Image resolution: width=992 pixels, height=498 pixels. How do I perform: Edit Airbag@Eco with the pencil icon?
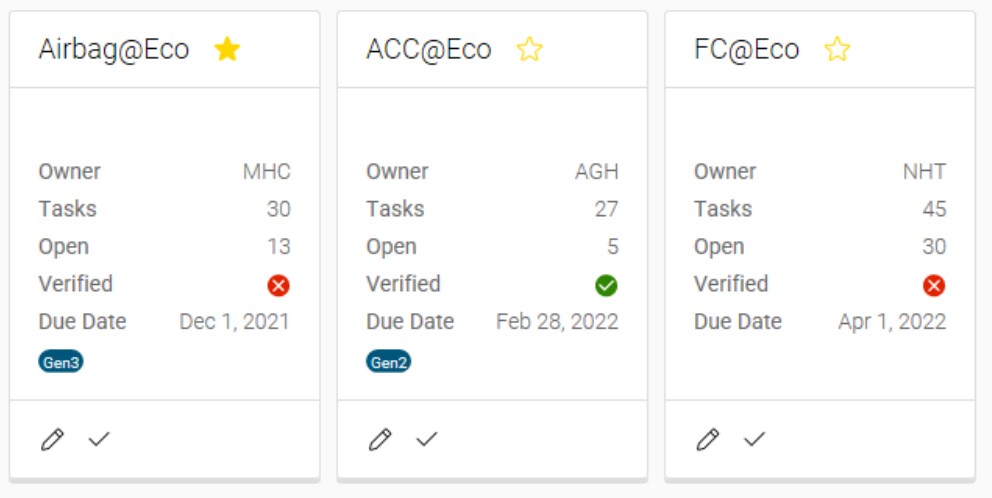[53, 439]
